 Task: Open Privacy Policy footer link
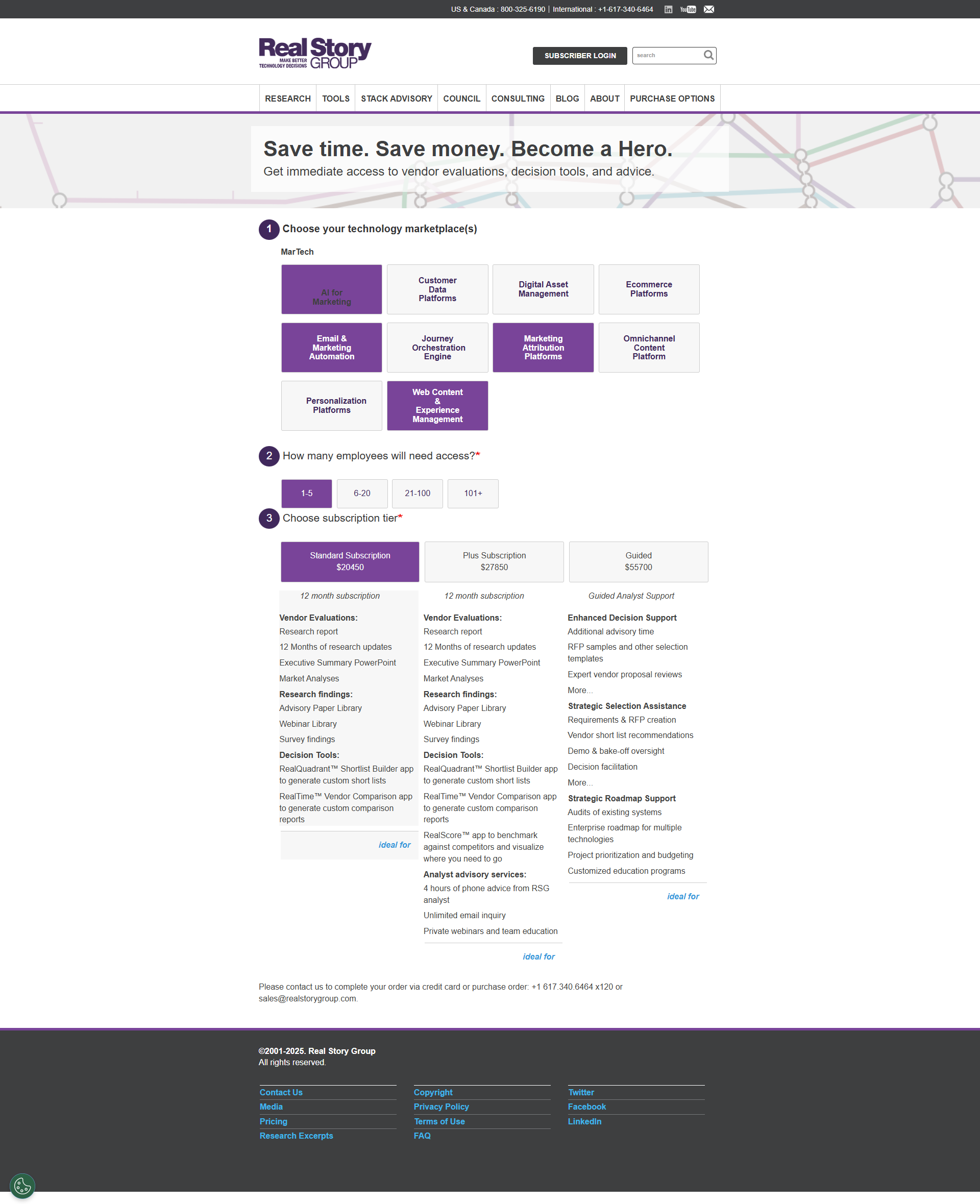click(441, 1107)
